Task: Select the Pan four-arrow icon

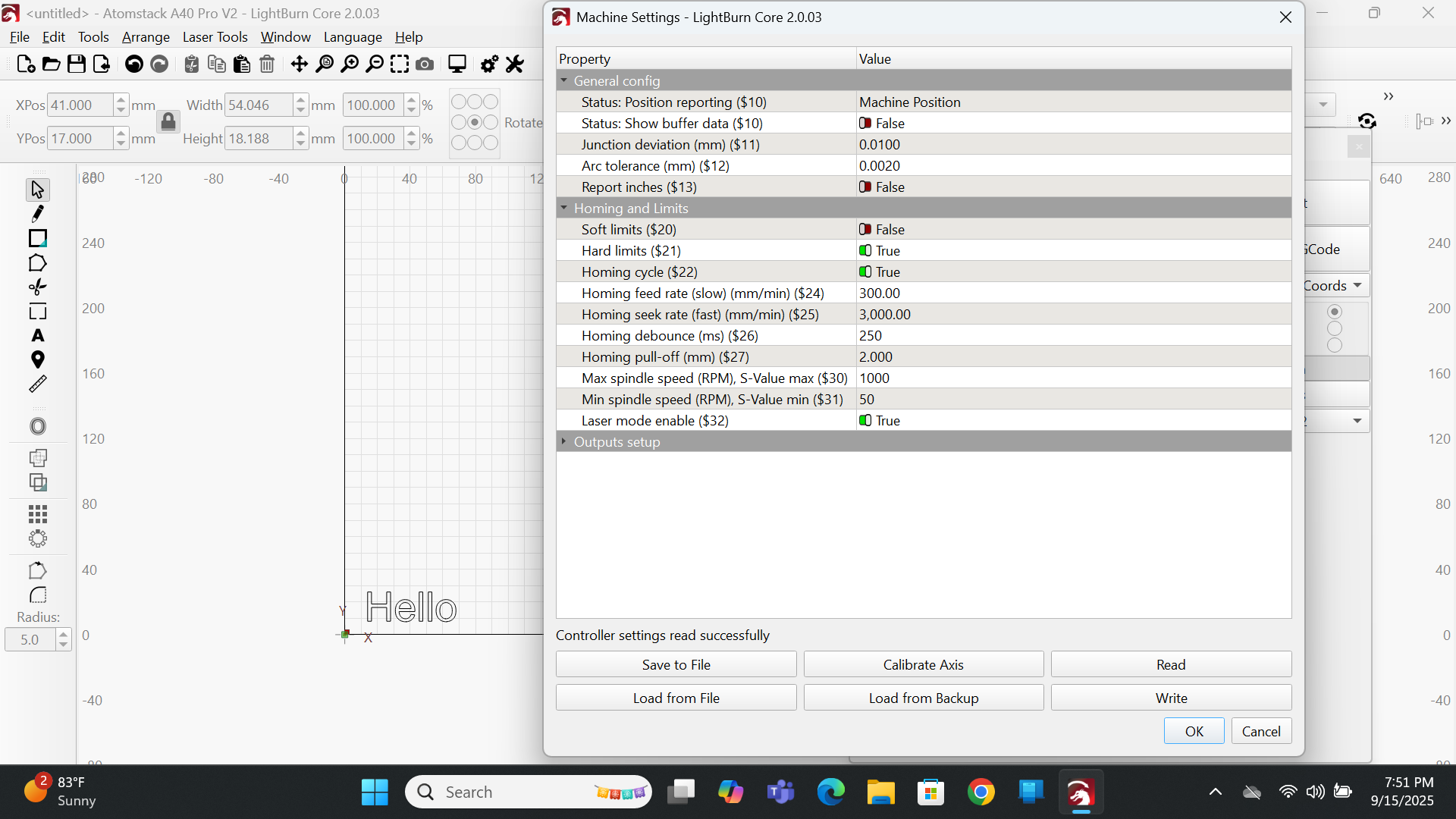Action: [x=299, y=64]
